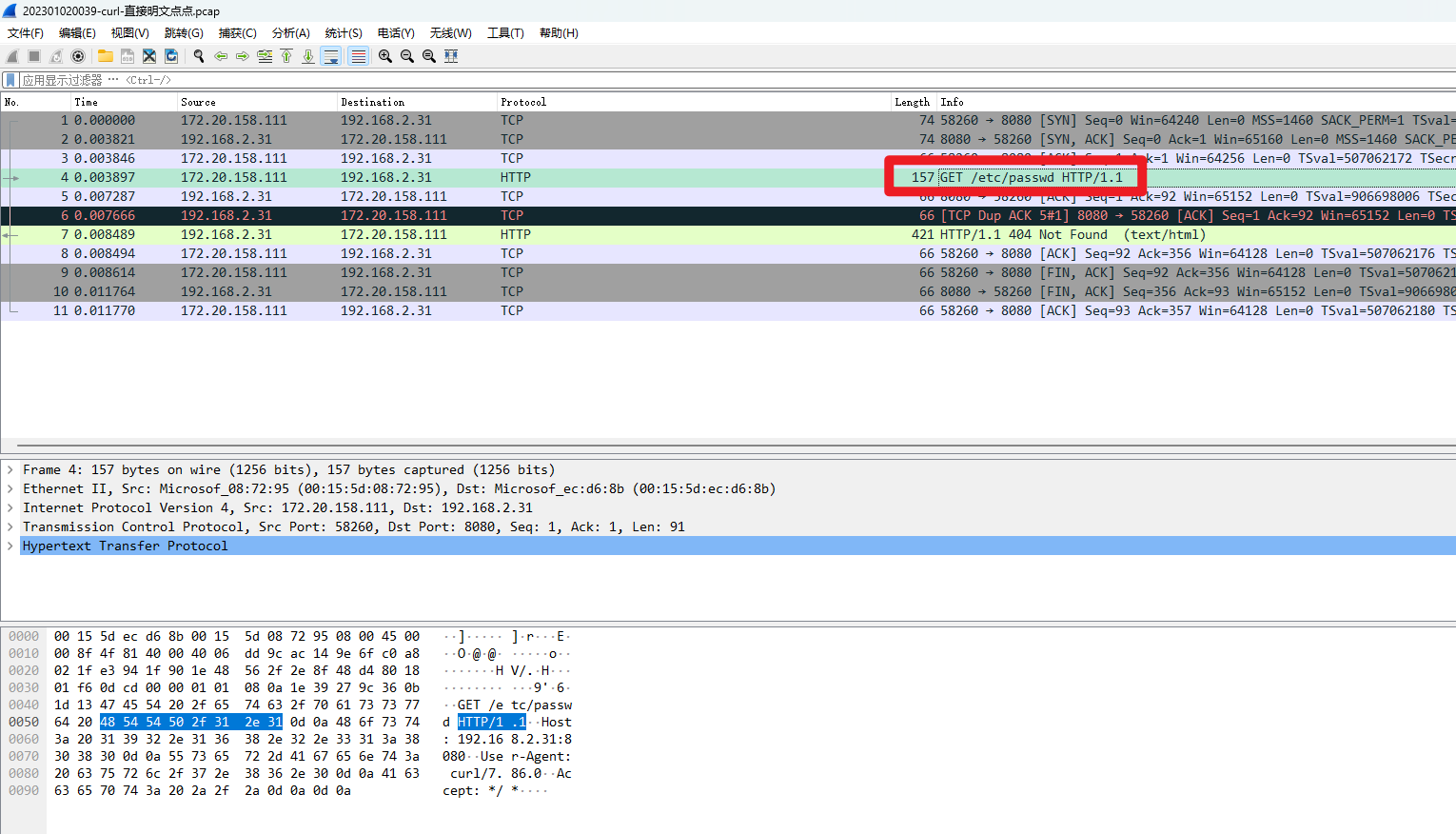This screenshot has width=1456, height=834.
Task: Select the HTTP/1.1 404 Not Found packet
Action: 728,234
